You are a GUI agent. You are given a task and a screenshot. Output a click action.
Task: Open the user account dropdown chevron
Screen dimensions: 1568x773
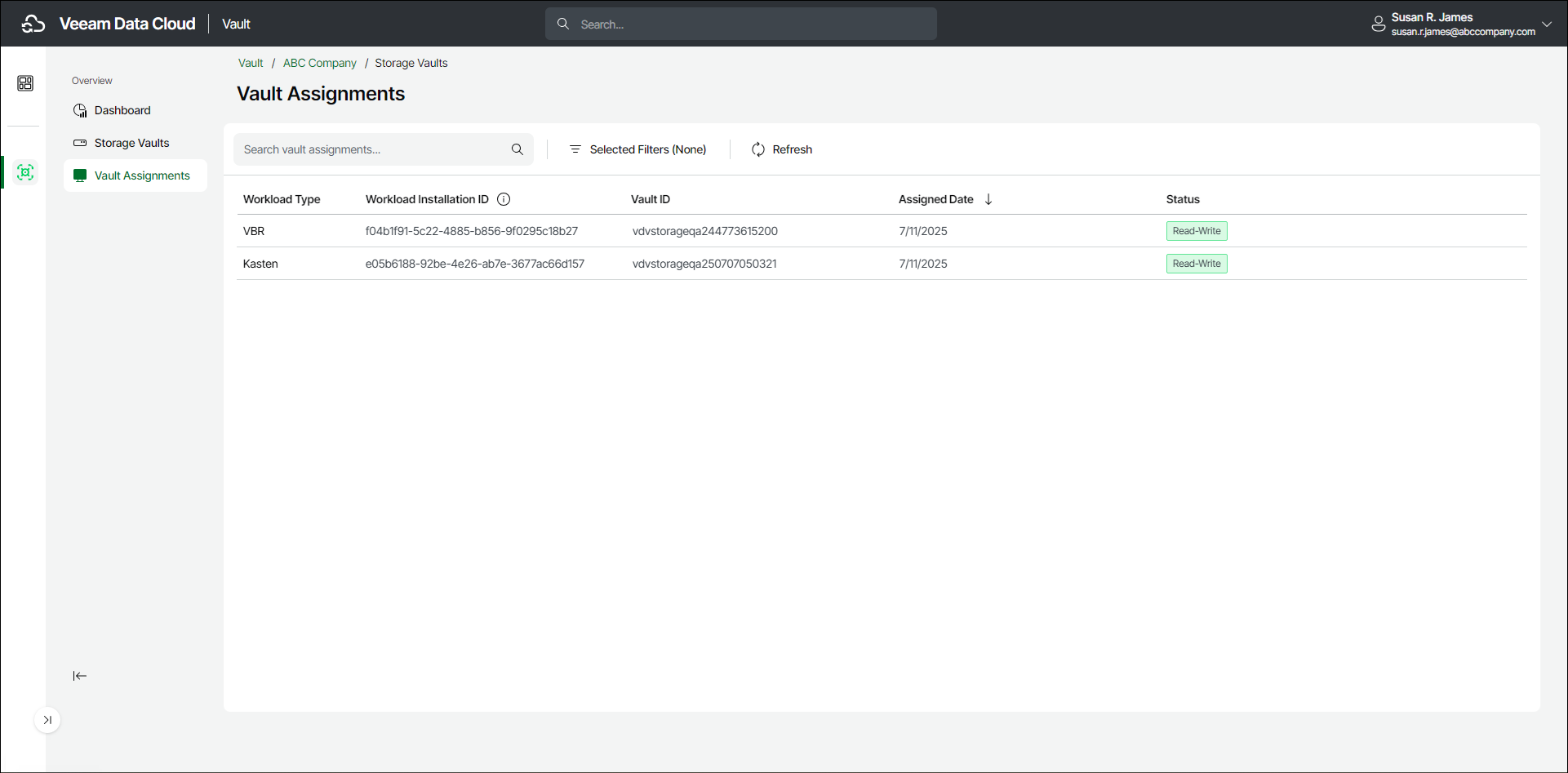tap(1547, 24)
